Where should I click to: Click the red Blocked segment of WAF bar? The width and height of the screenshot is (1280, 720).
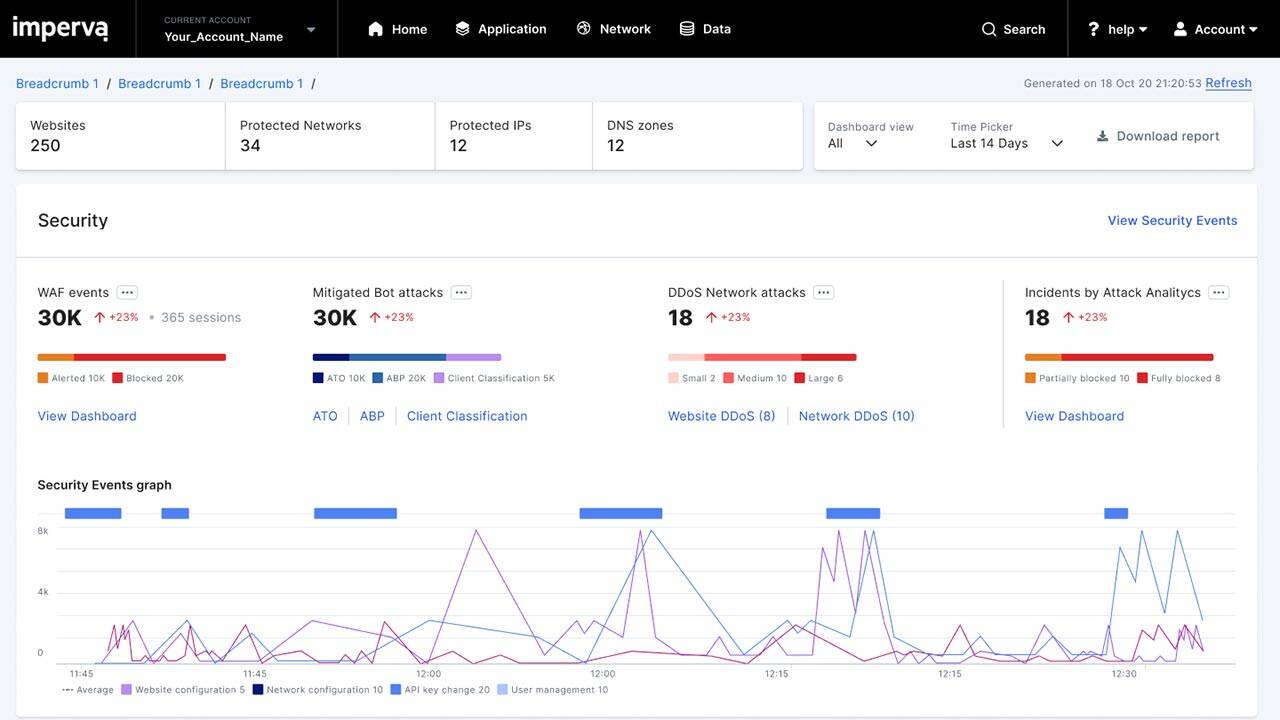pos(150,357)
